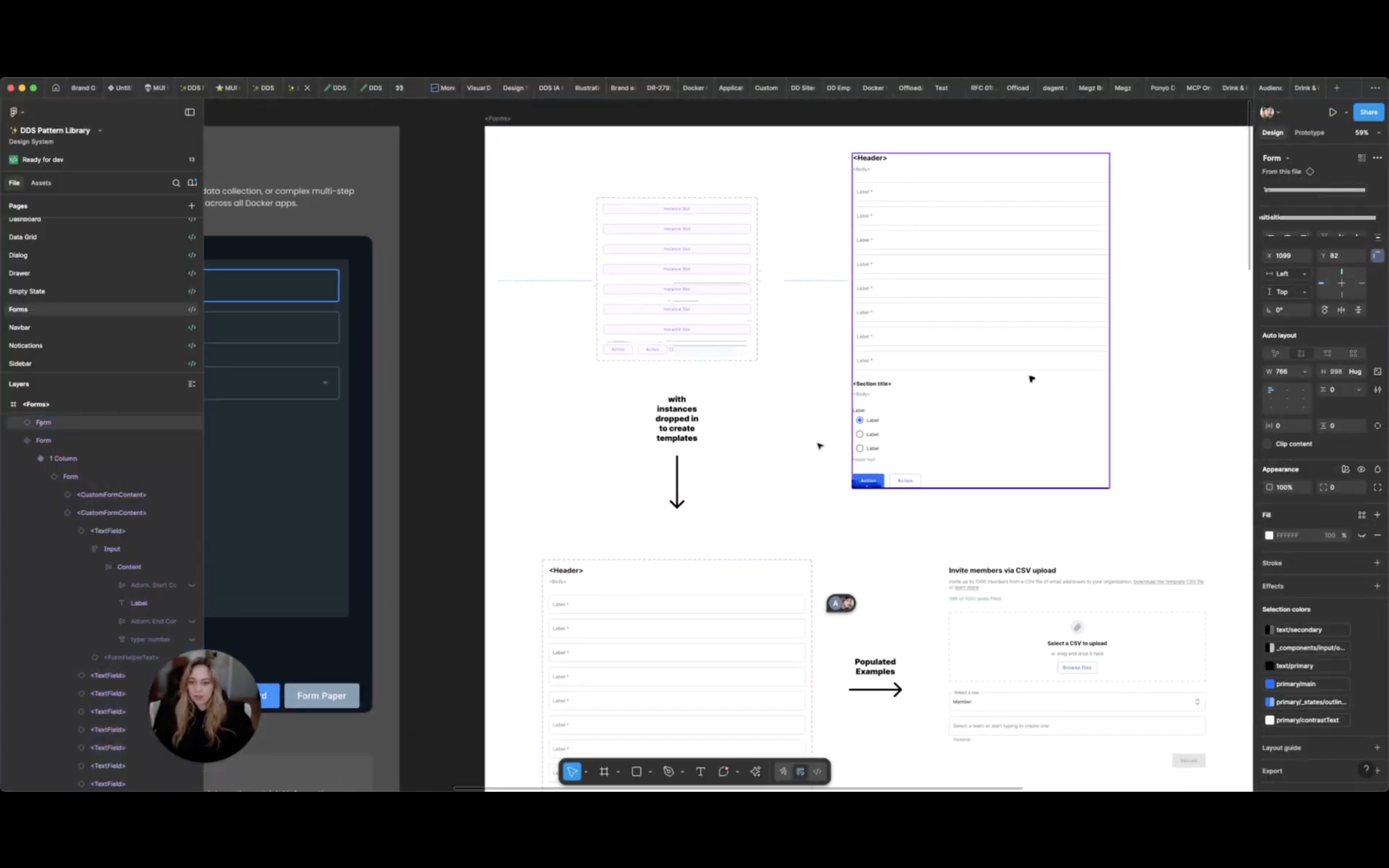Click the search icon above Pages
This screenshot has width=1389, height=868.
[176, 183]
